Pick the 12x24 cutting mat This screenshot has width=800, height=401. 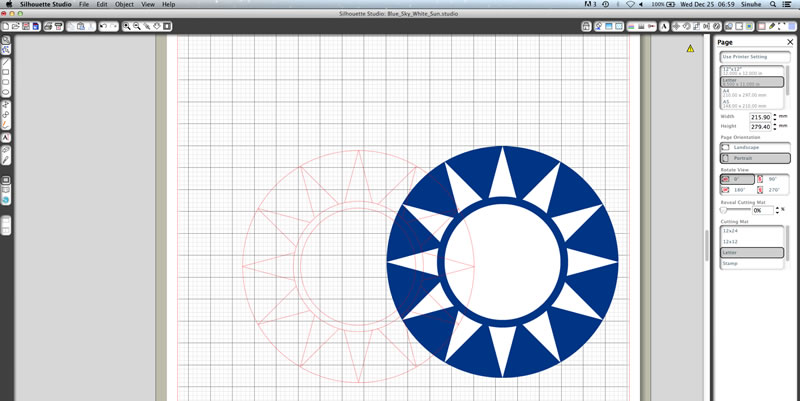point(752,231)
